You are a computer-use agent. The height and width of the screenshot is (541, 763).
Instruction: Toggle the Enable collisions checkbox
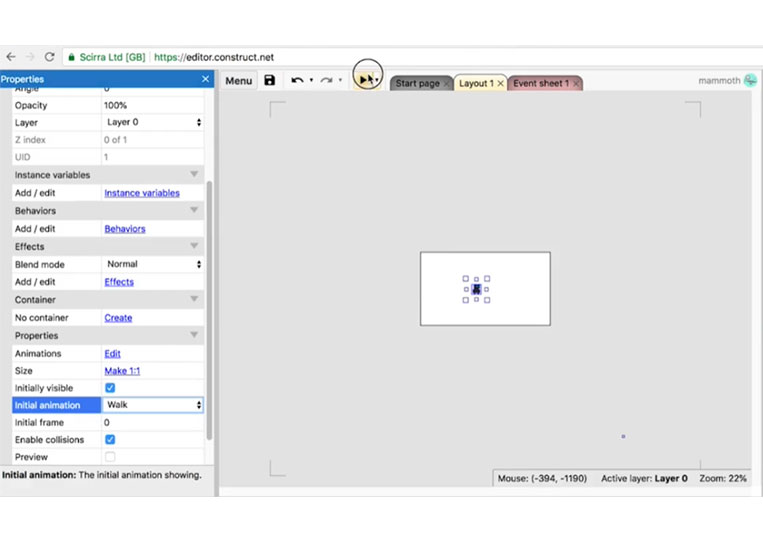click(x=110, y=439)
